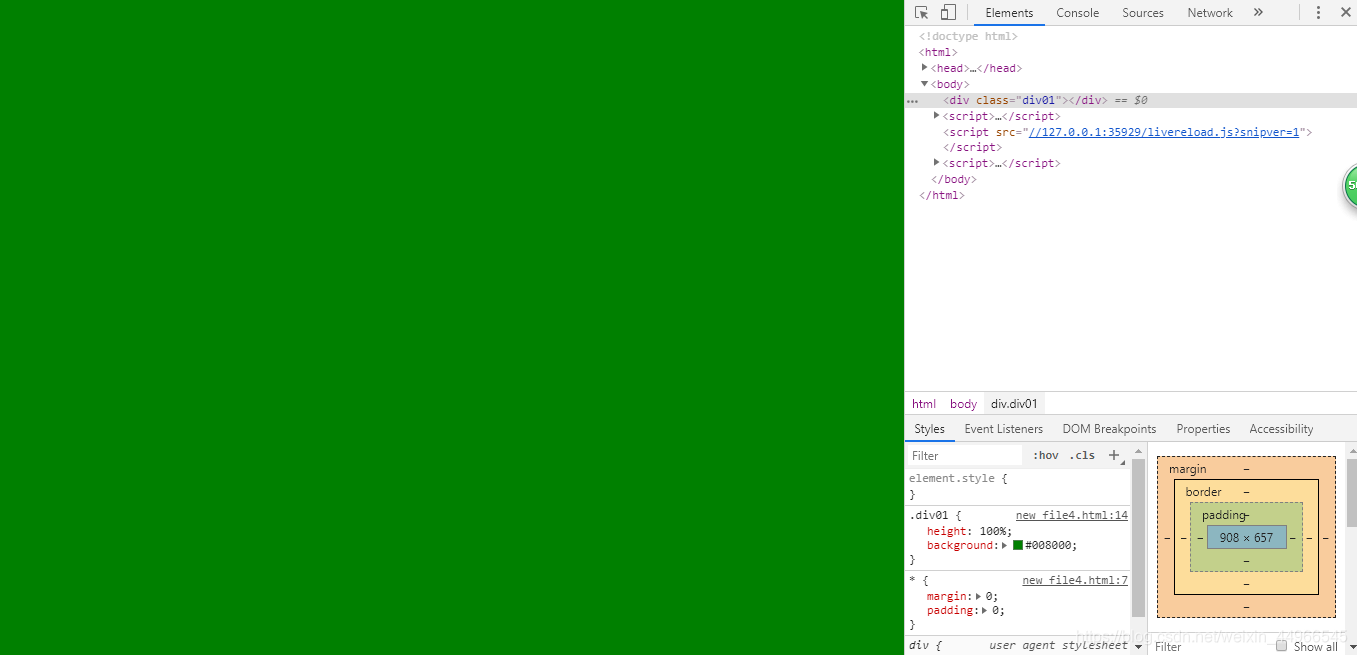1357x655 pixels.
Task: Show more DevTools tabs chevron
Action: (1258, 13)
